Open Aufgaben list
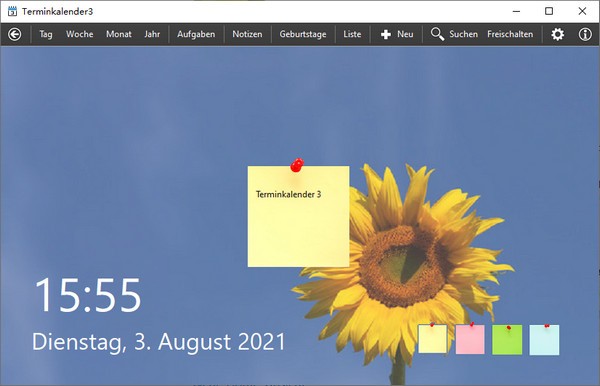 [x=196, y=34]
